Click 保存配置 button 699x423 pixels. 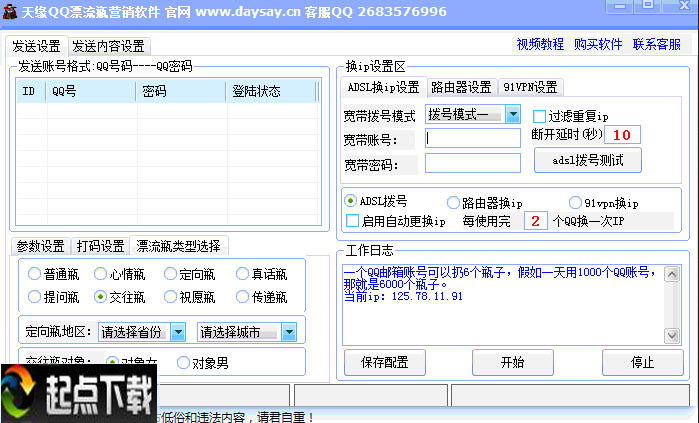[385, 362]
